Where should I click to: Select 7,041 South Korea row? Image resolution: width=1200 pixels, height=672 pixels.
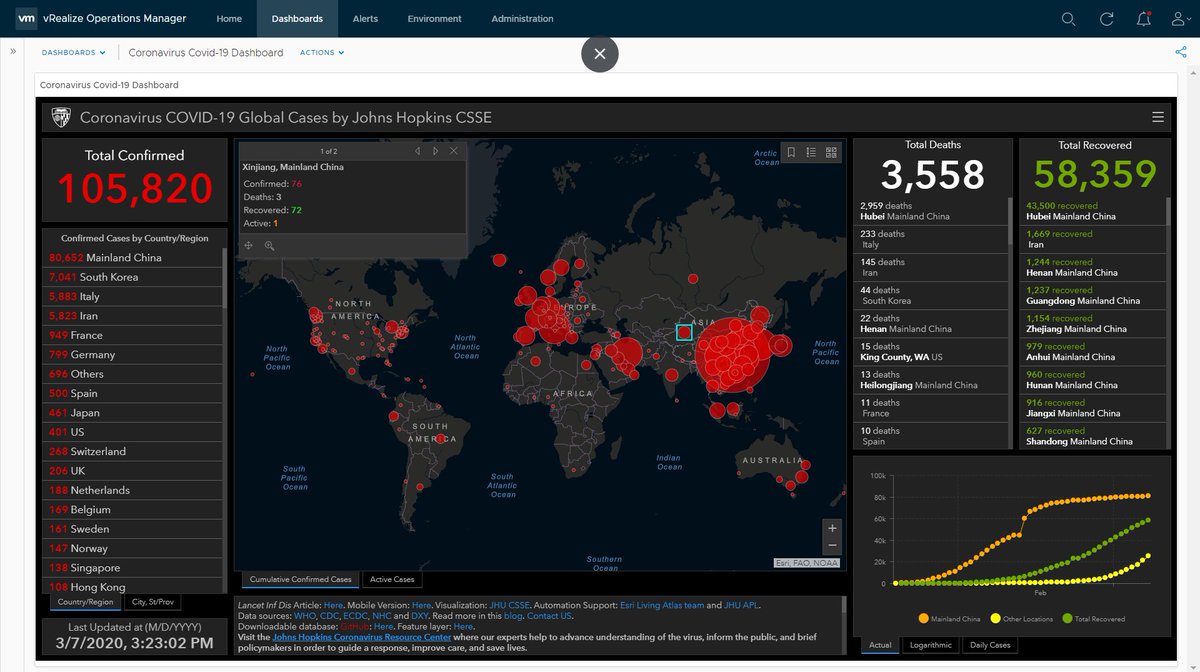[x=133, y=277]
